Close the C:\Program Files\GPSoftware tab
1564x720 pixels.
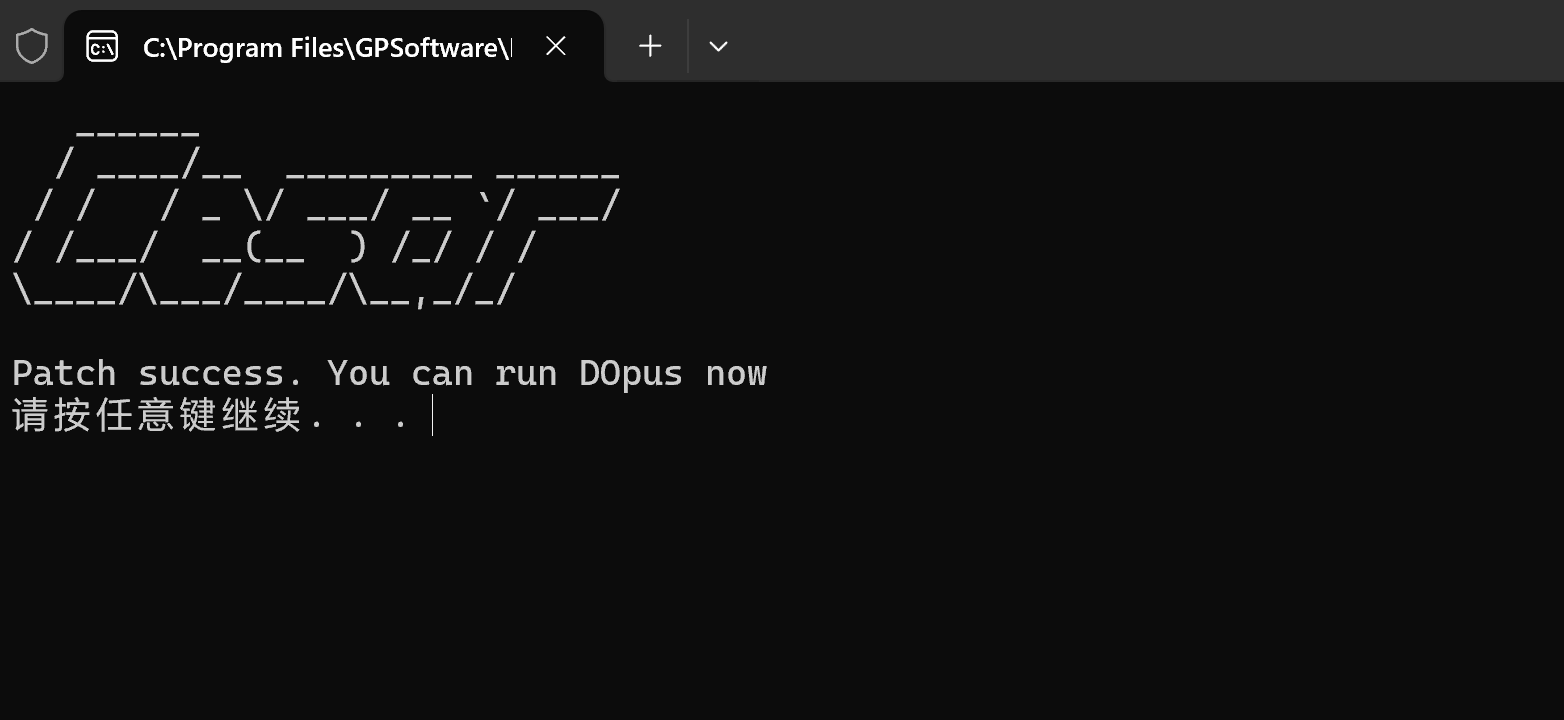[x=556, y=46]
